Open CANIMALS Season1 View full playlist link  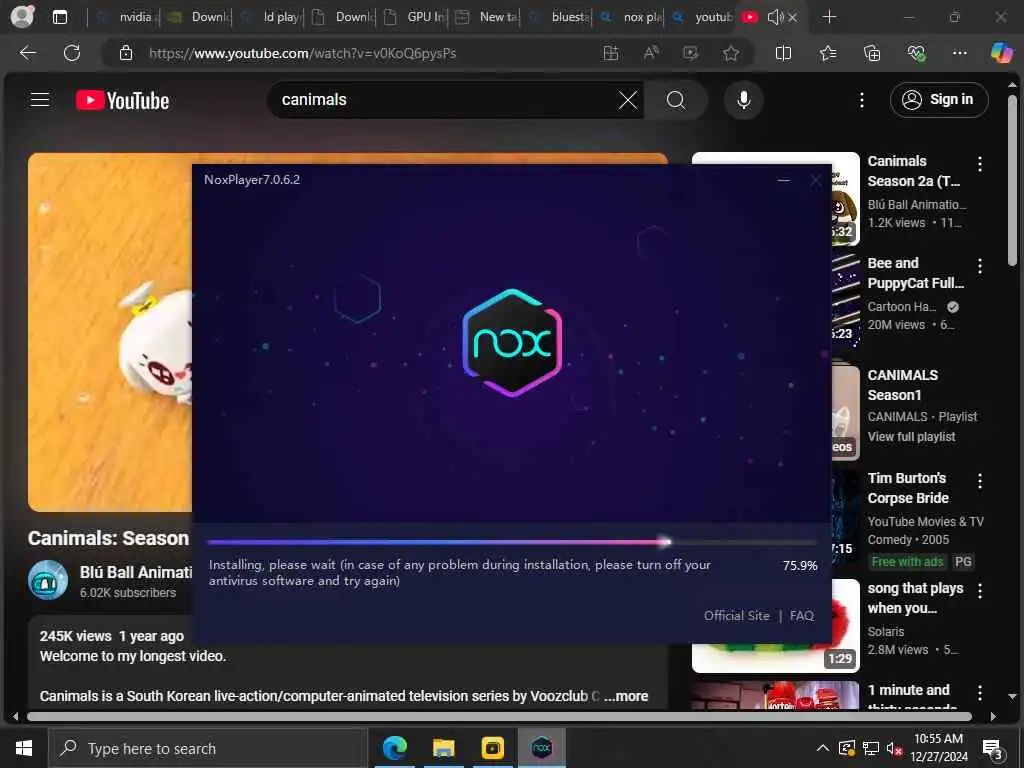[x=911, y=436]
